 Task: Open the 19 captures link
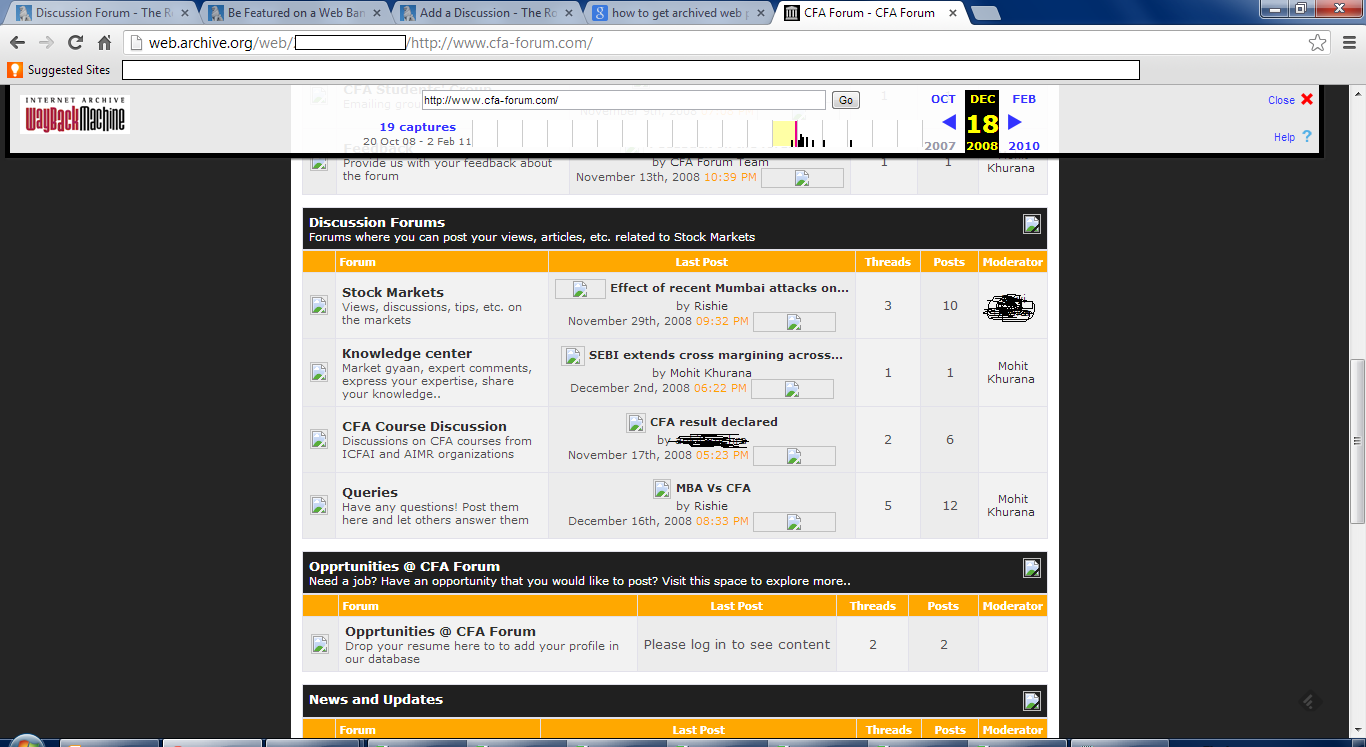click(x=417, y=127)
